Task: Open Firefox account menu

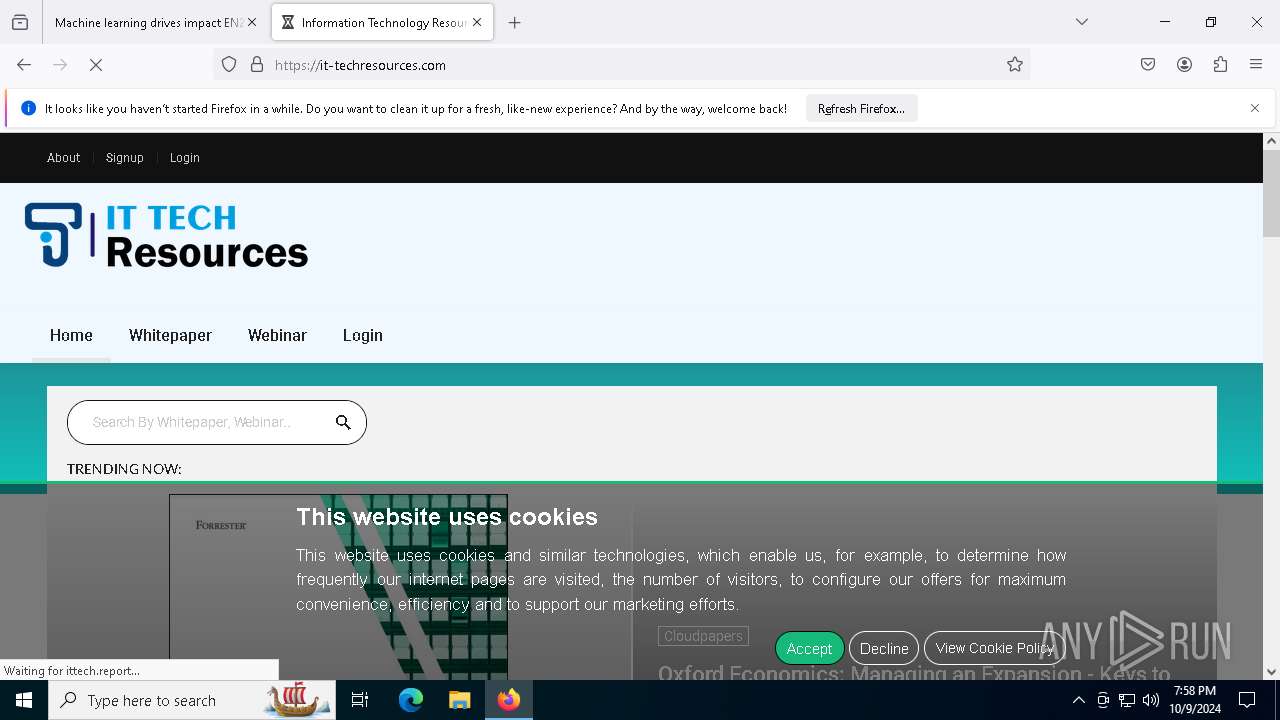Action: click(x=1184, y=65)
